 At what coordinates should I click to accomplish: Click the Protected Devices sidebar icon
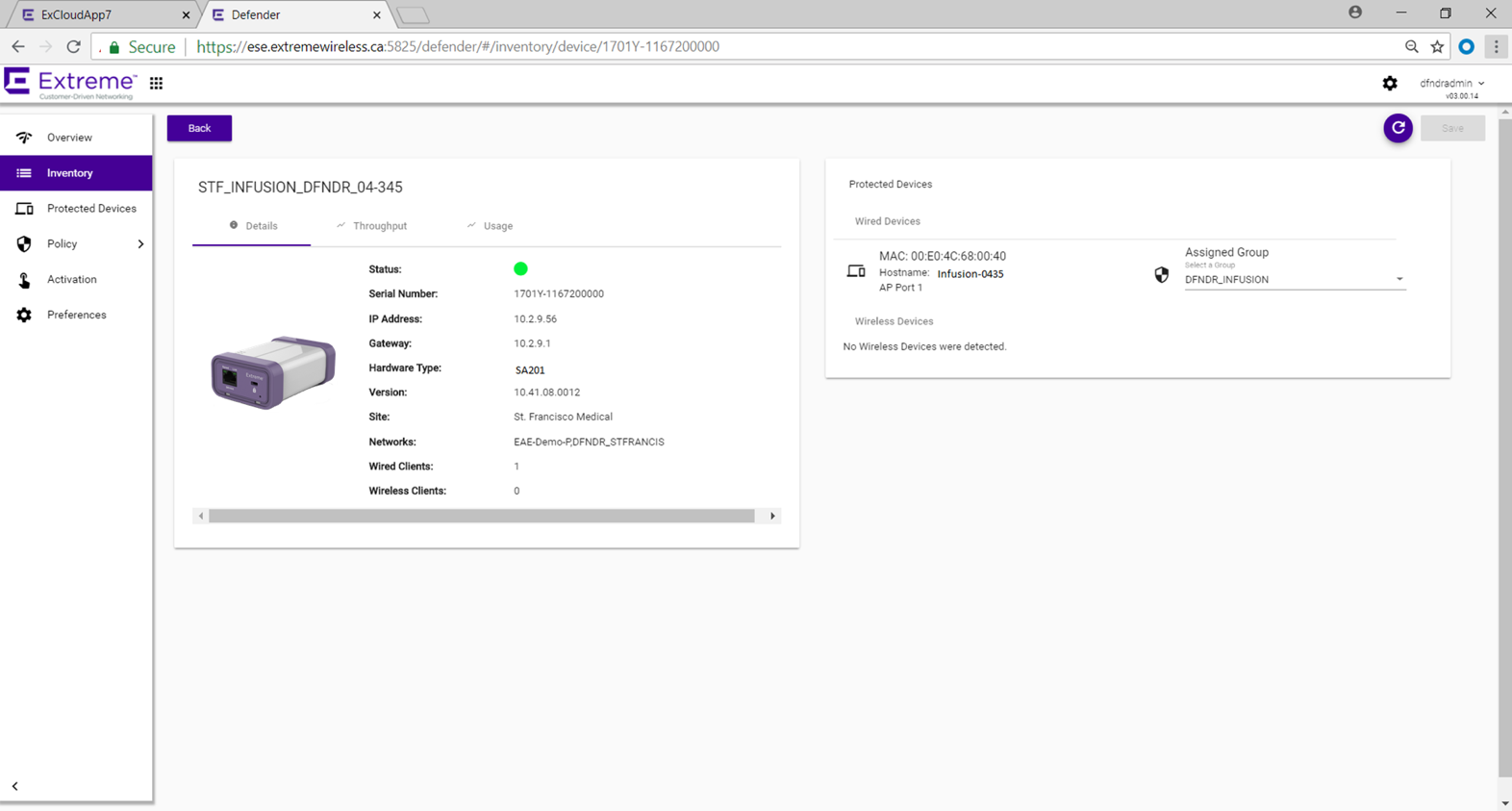click(24, 209)
